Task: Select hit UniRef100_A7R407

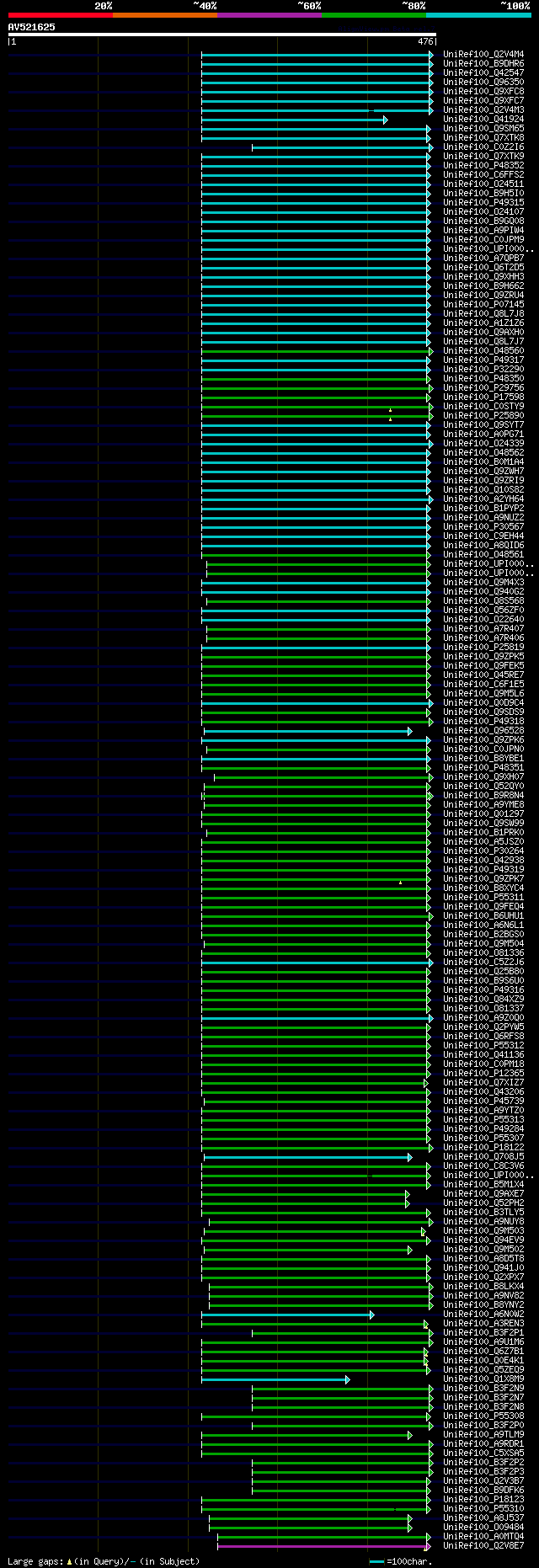Action: click(x=483, y=629)
